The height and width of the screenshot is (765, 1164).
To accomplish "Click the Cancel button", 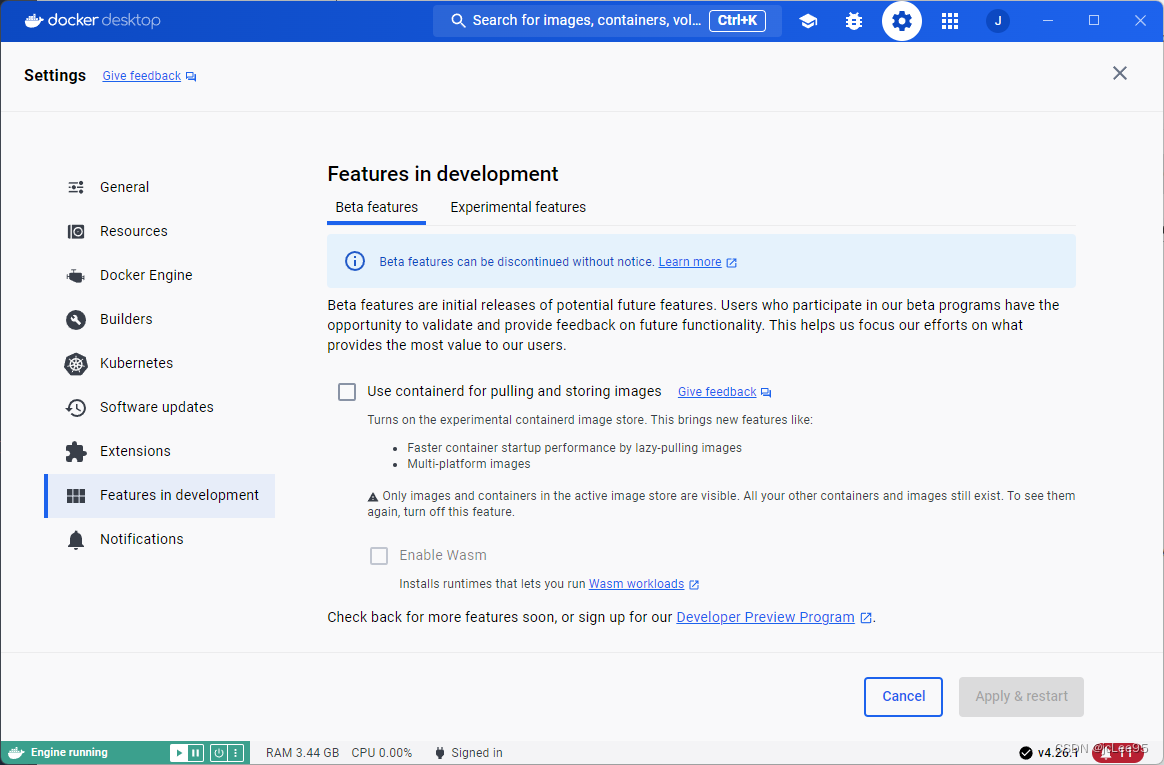I will [x=903, y=697].
